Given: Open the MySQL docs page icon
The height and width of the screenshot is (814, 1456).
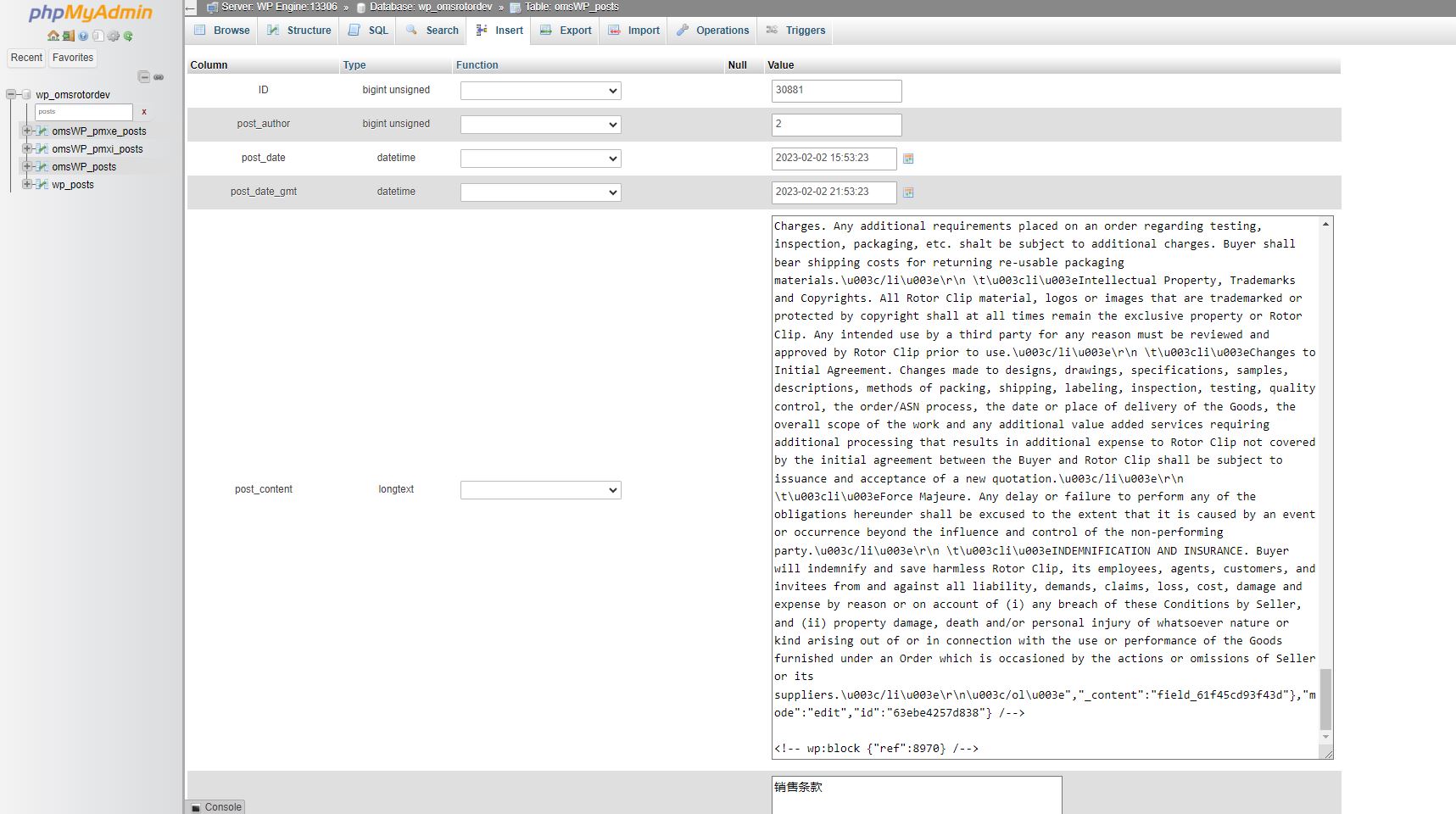Looking at the screenshot, I should tap(98, 36).
